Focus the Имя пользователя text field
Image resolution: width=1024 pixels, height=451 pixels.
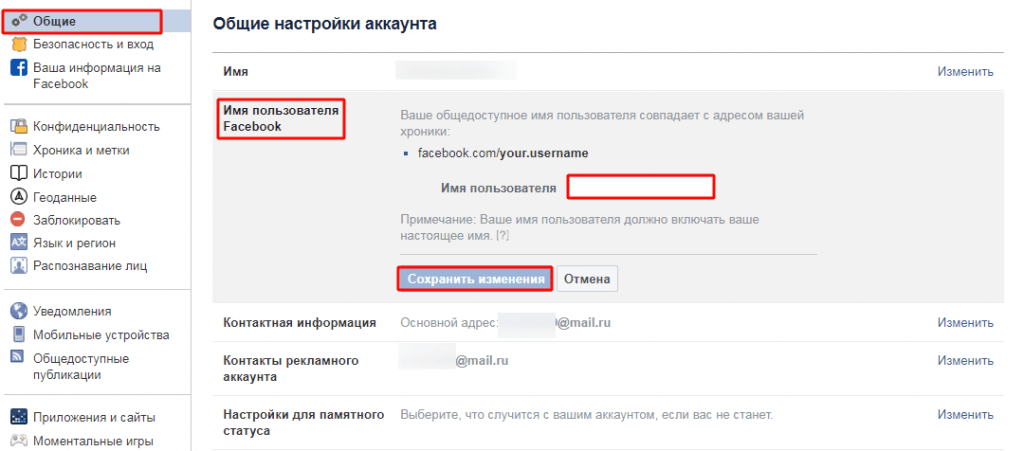[641, 187]
